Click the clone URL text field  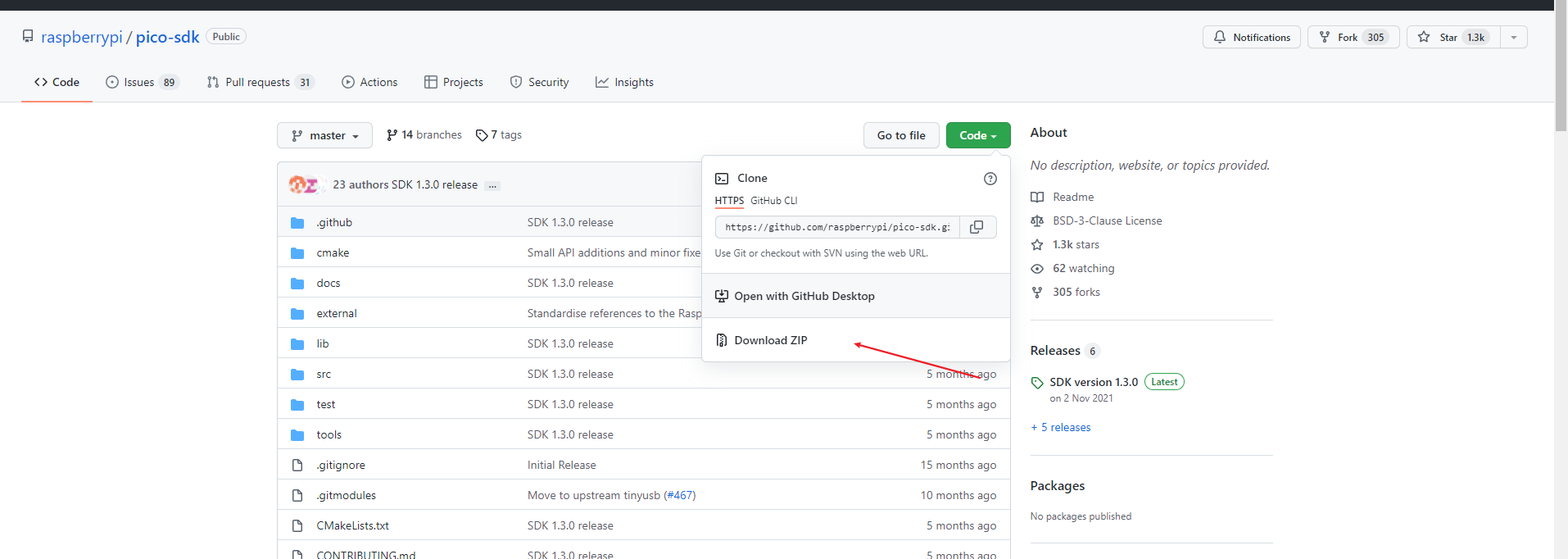837,227
